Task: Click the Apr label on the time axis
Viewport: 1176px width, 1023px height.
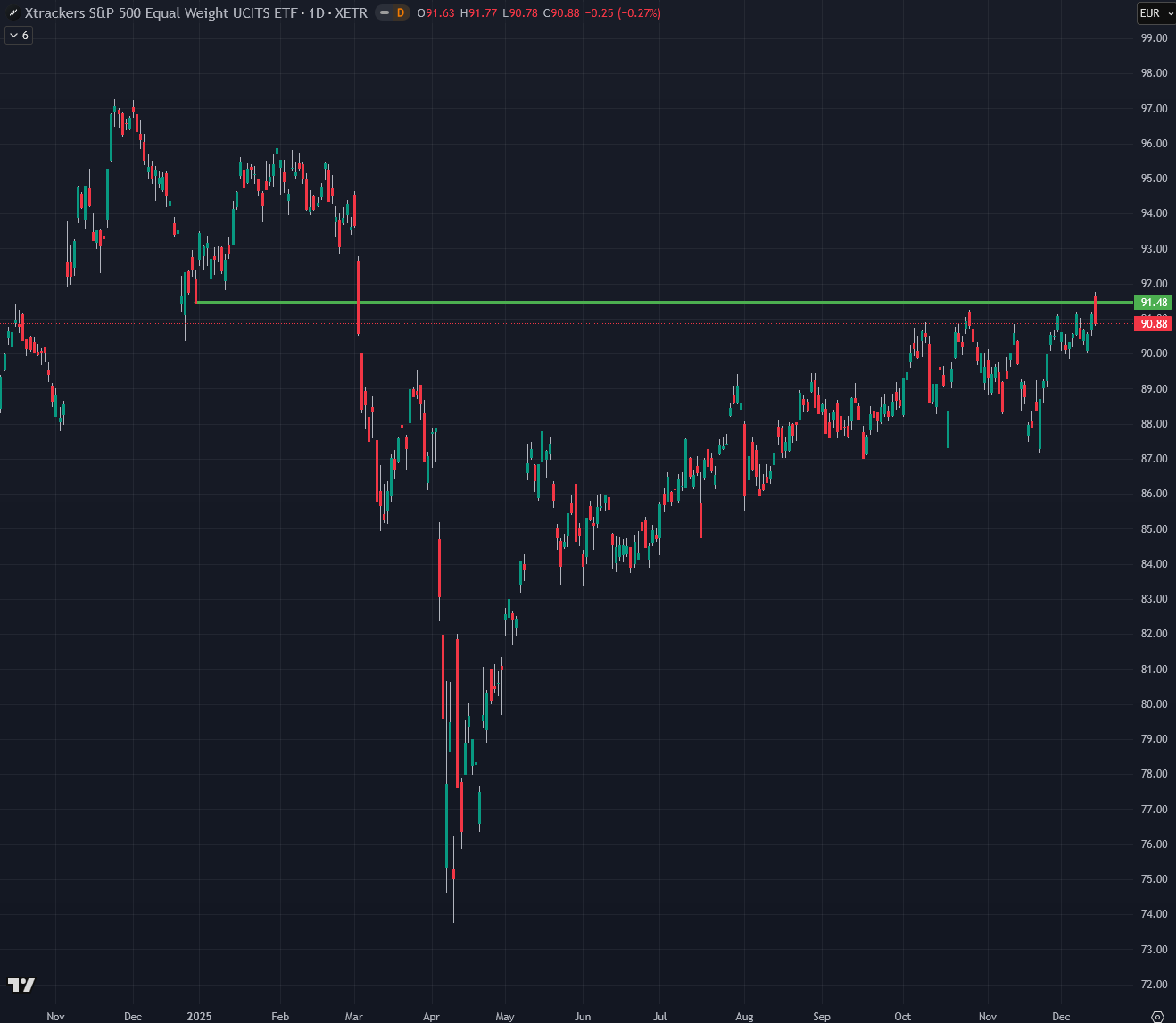Action: point(431,1016)
